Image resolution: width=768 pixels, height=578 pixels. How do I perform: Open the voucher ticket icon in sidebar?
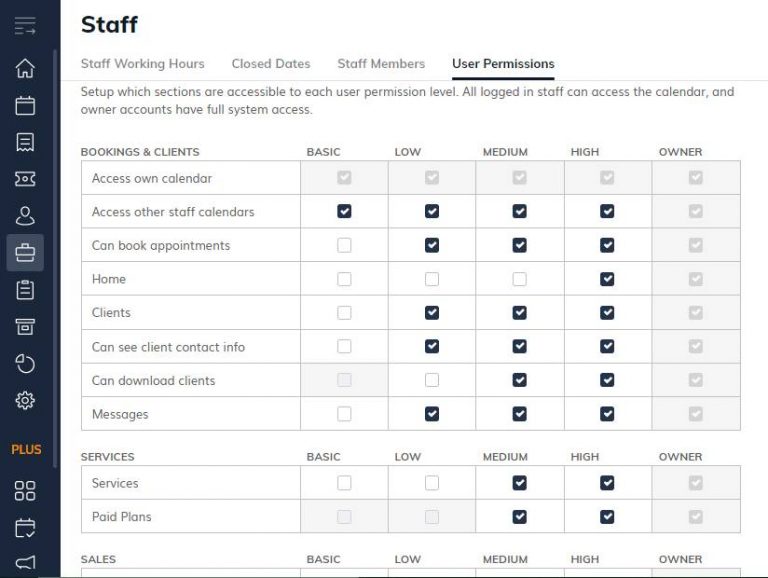(x=25, y=179)
